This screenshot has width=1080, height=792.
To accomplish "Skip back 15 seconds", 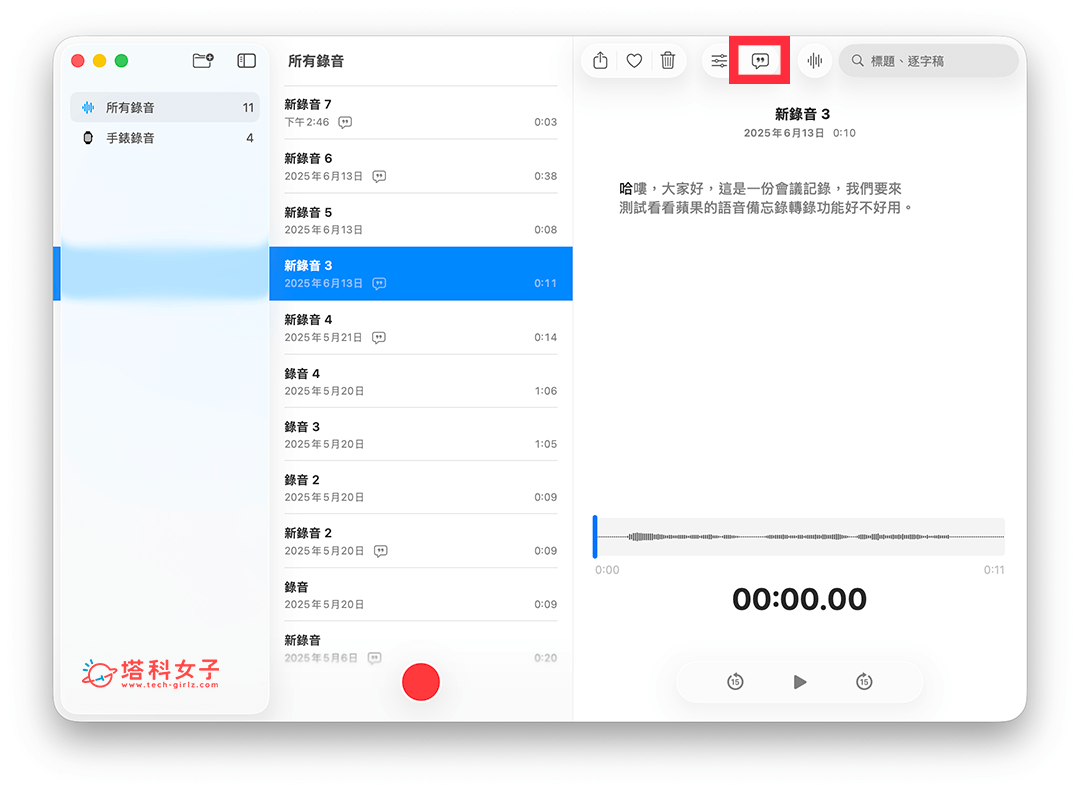I will (735, 681).
